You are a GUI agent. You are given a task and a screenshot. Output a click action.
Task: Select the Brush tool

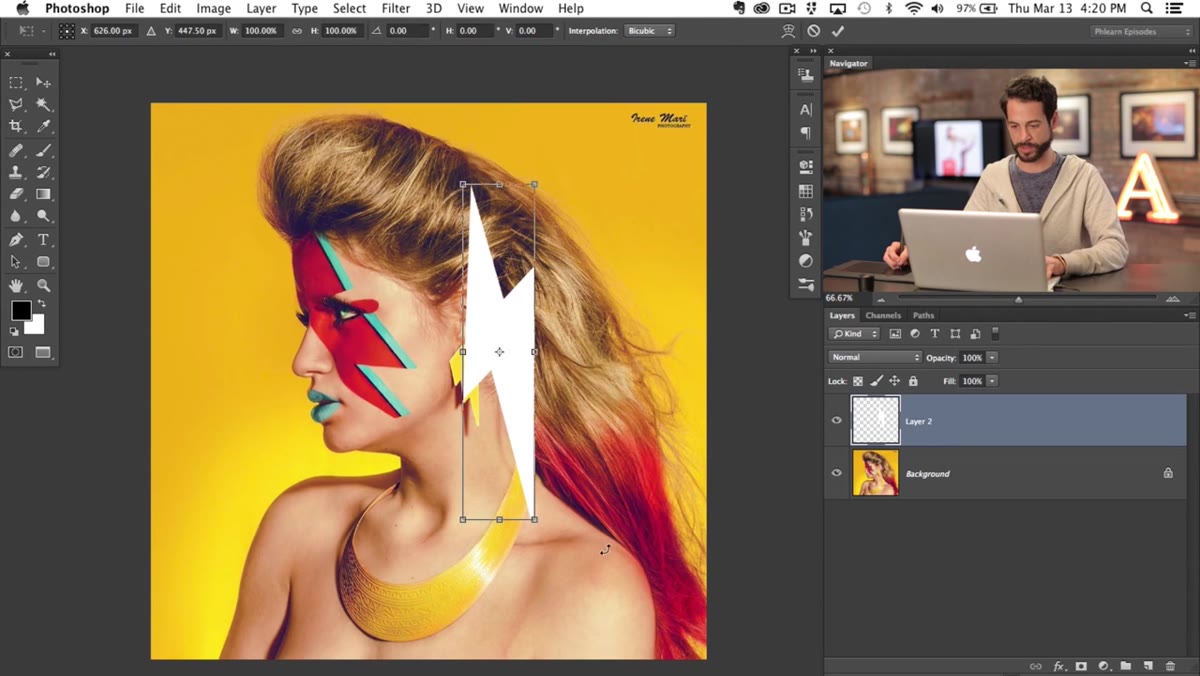click(43, 151)
